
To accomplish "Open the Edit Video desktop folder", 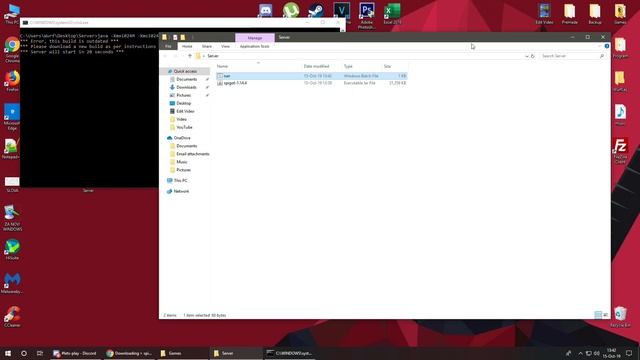I will click(x=544, y=14).
